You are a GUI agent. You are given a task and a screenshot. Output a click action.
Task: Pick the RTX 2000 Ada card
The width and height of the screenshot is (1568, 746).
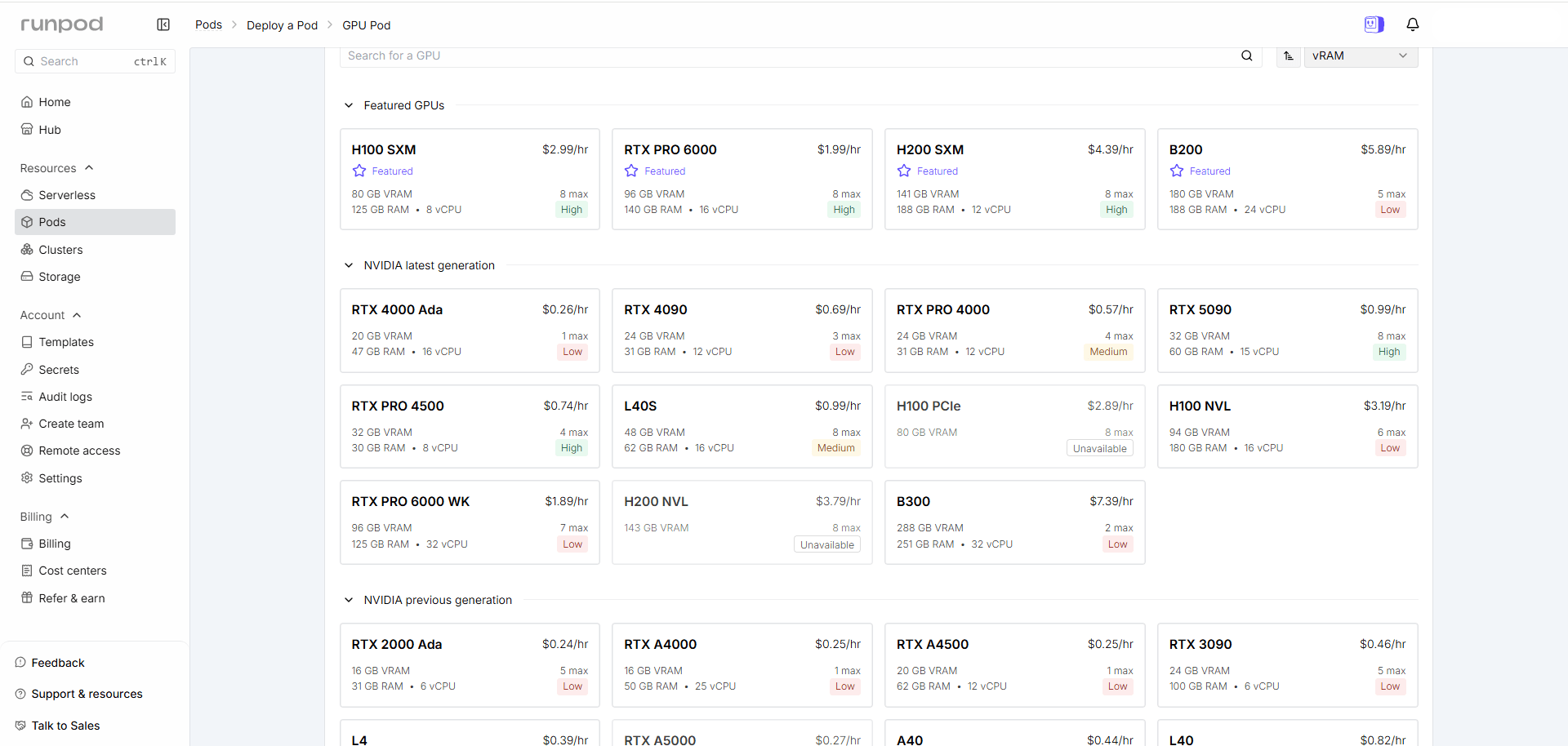coord(470,665)
